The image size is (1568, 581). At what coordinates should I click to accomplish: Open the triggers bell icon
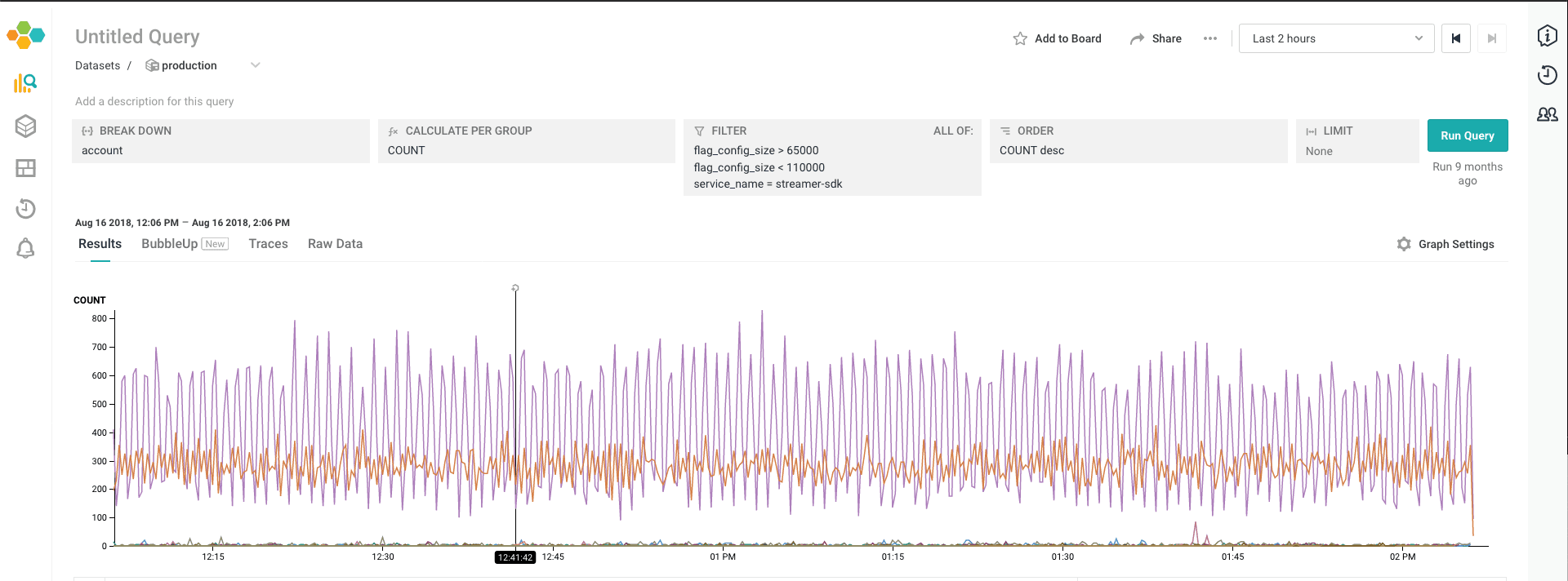click(x=25, y=249)
